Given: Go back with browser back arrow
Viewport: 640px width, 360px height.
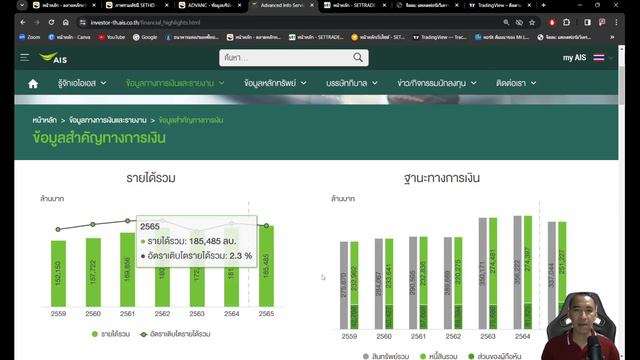Looking at the screenshot, I should tap(23, 22).
